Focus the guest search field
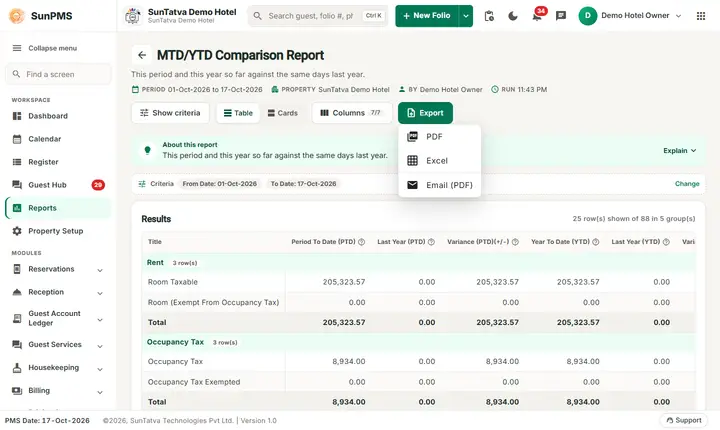This screenshot has height=430, width=720. point(318,16)
